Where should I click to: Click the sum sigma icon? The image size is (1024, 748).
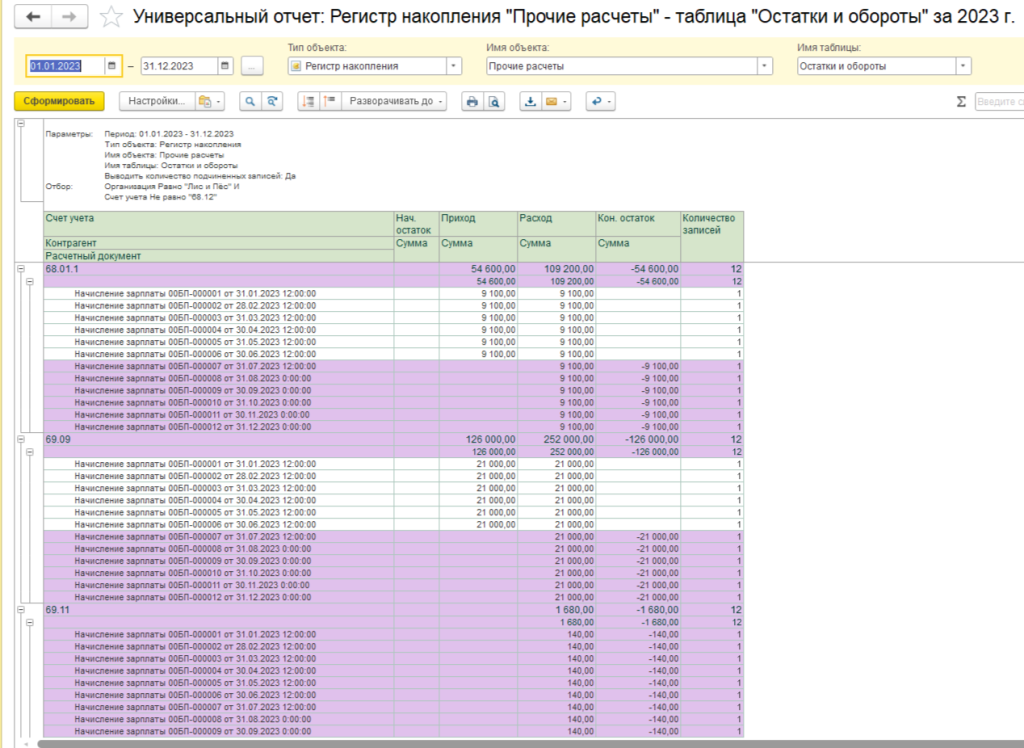961,101
